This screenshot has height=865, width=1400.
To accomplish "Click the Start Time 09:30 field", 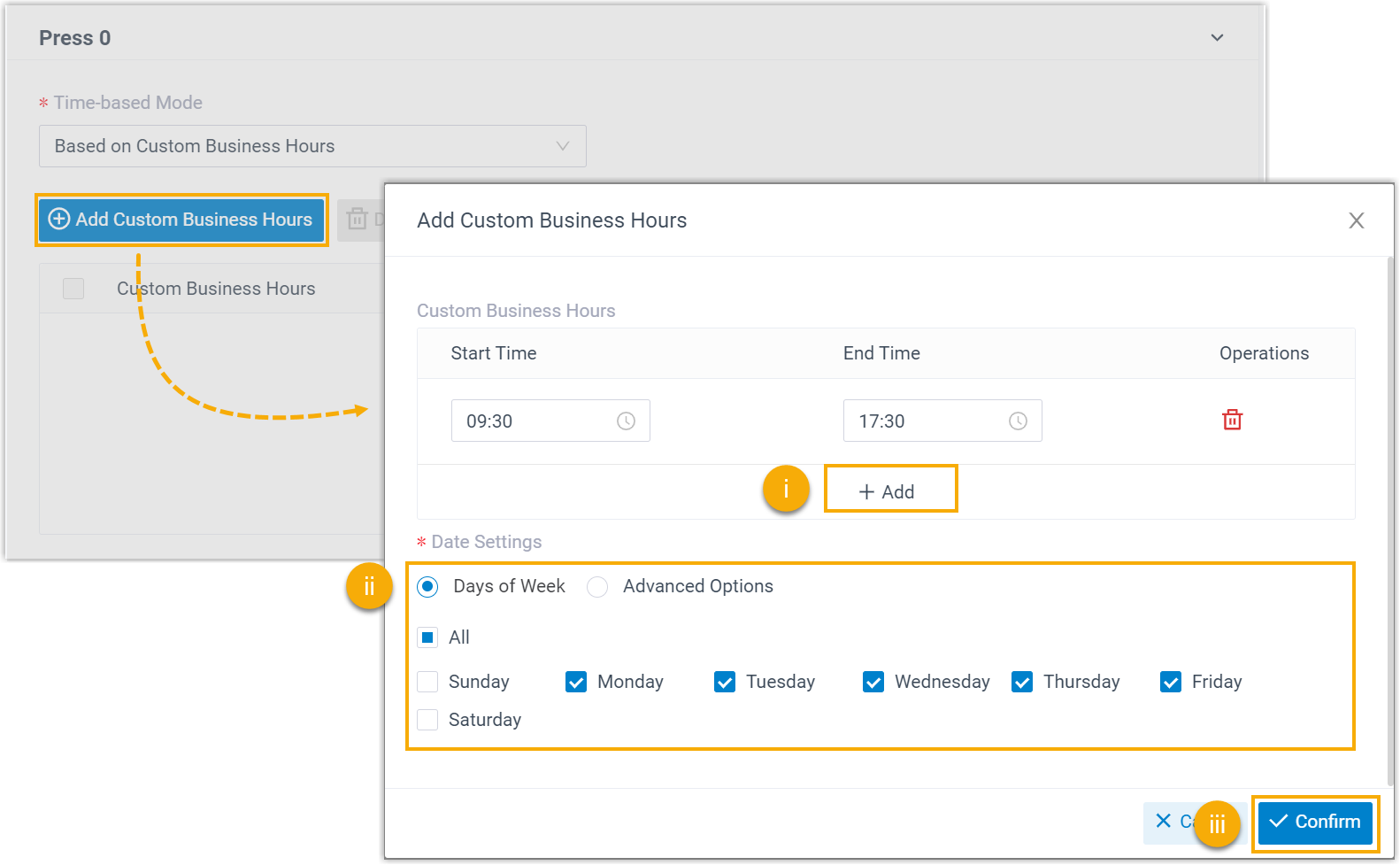I will pos(531,421).
